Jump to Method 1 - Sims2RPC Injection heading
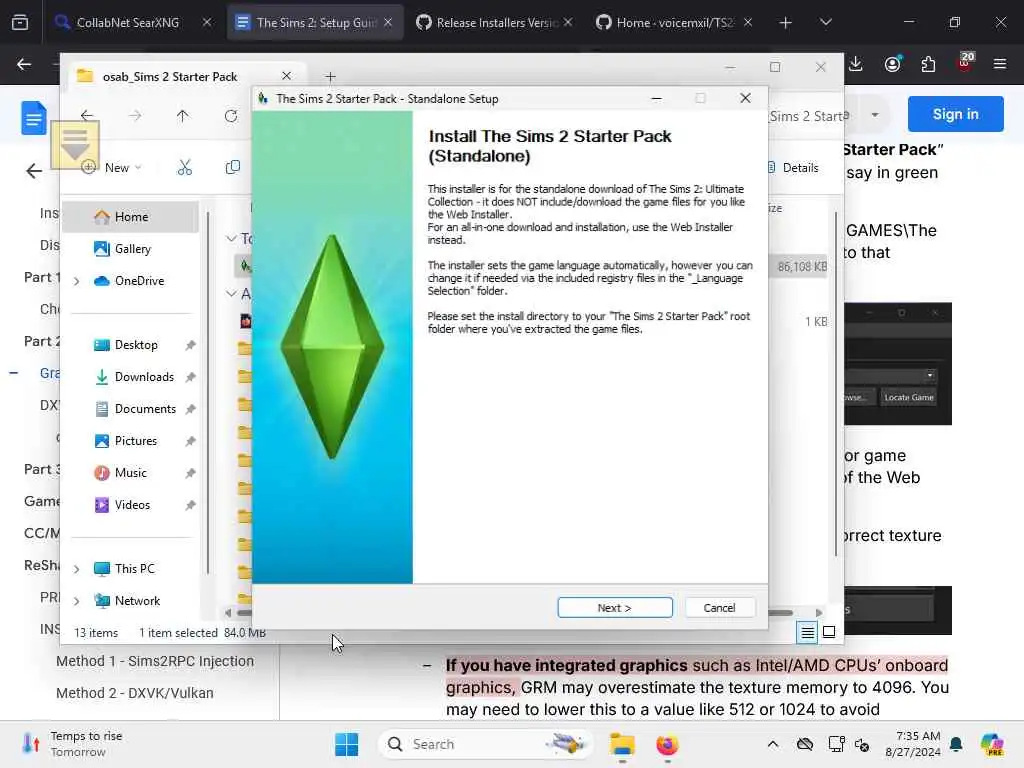This screenshot has width=1024, height=768. (x=155, y=661)
